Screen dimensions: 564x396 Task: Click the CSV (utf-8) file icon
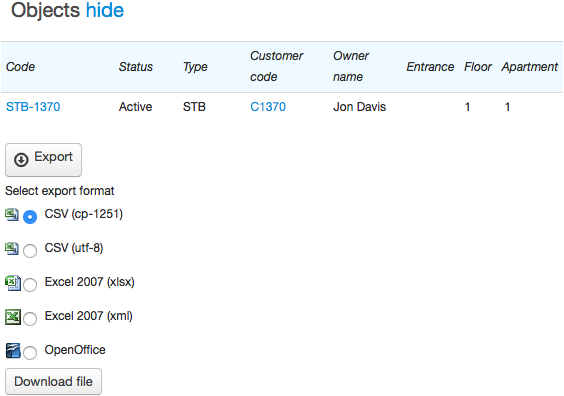point(12,248)
